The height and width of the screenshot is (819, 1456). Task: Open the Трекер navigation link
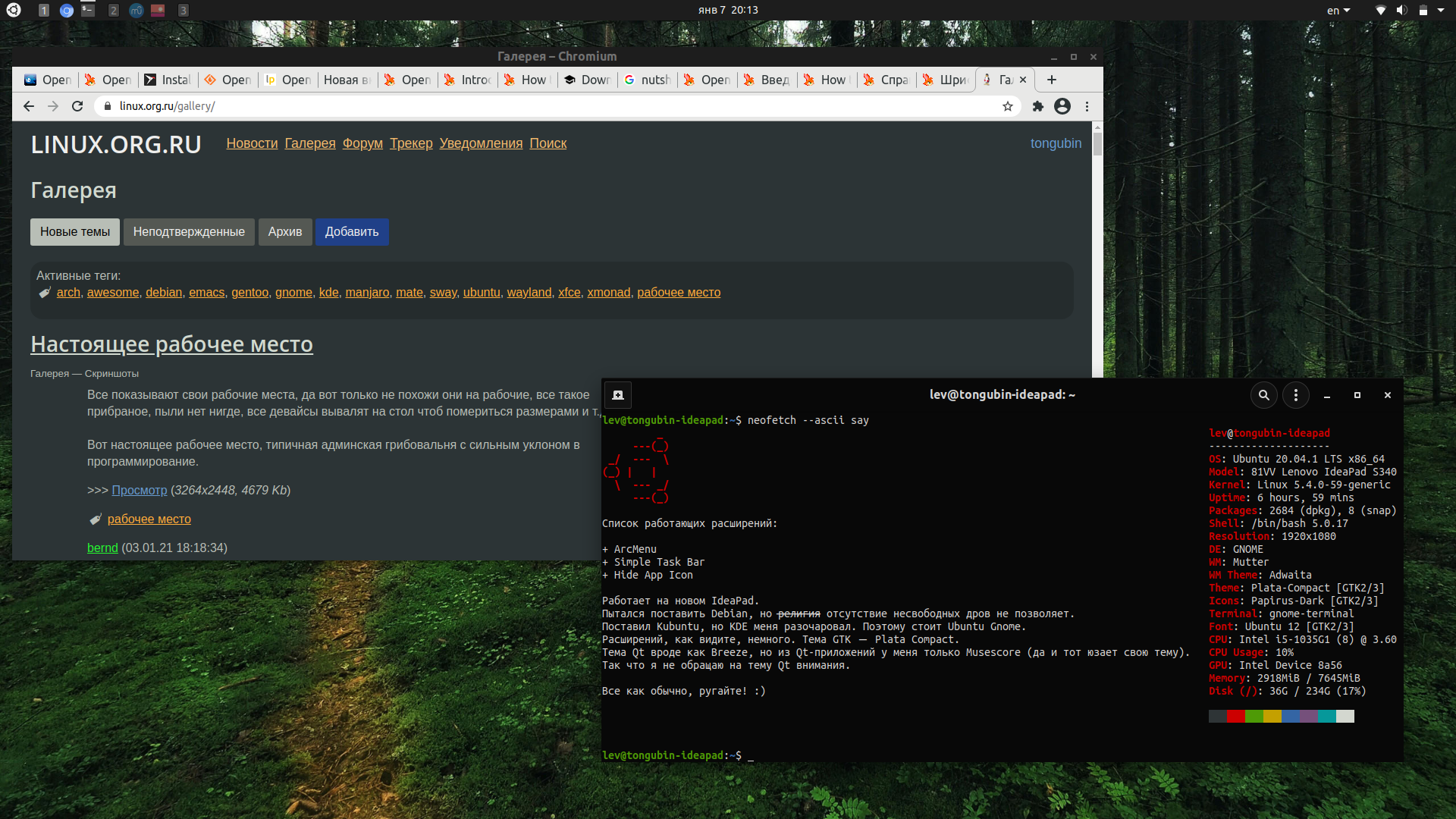tap(411, 143)
